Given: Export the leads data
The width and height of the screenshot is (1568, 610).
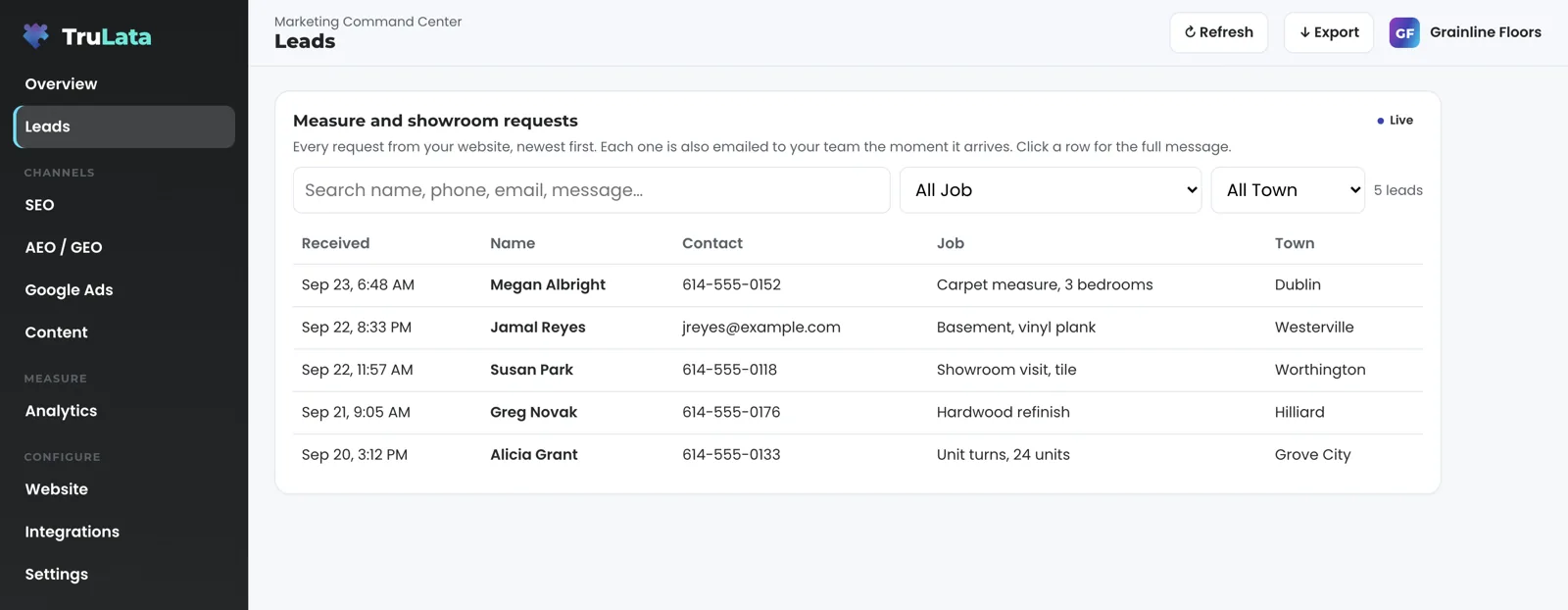Looking at the screenshot, I should (1328, 32).
